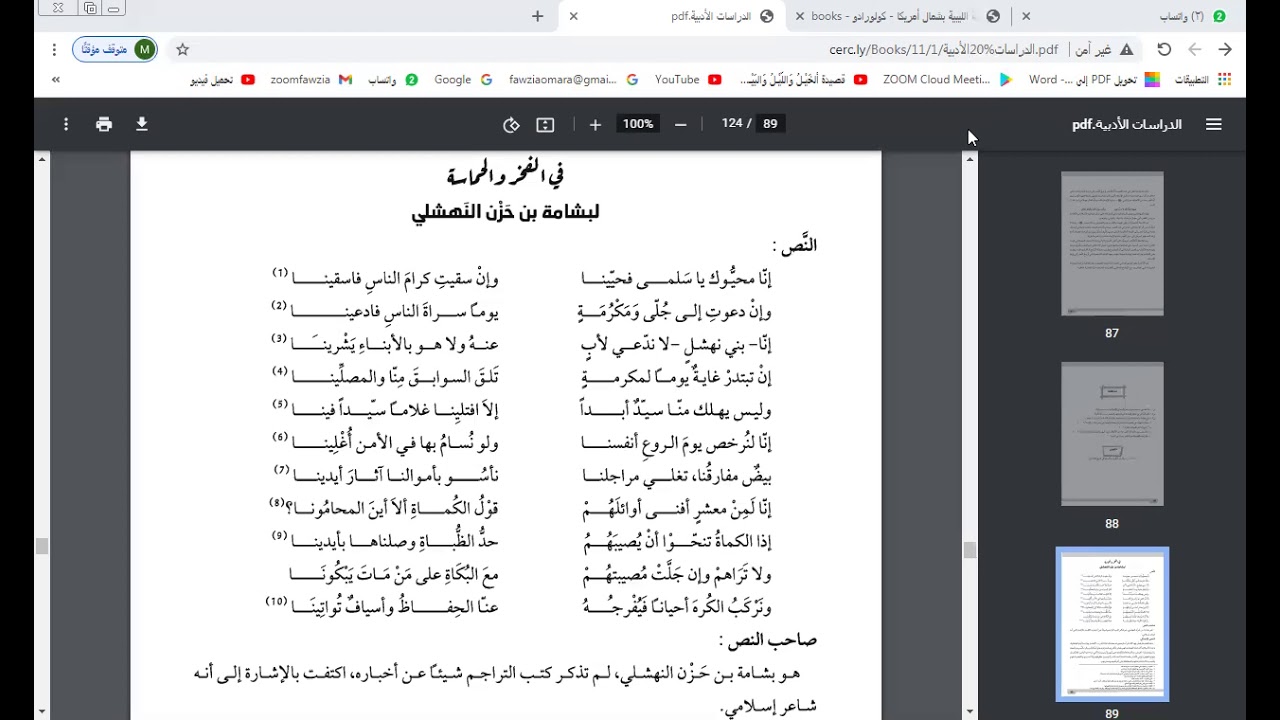Click the document left scrollbar up arrow
Viewport: 1280px width, 720px height.
[x=41, y=158]
